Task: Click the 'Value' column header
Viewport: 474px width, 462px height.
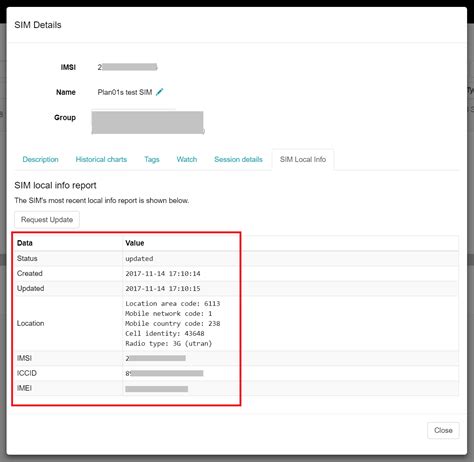Action: (x=135, y=243)
